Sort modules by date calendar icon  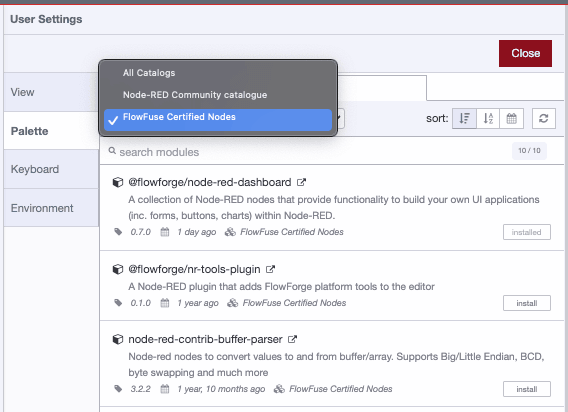coord(511,118)
